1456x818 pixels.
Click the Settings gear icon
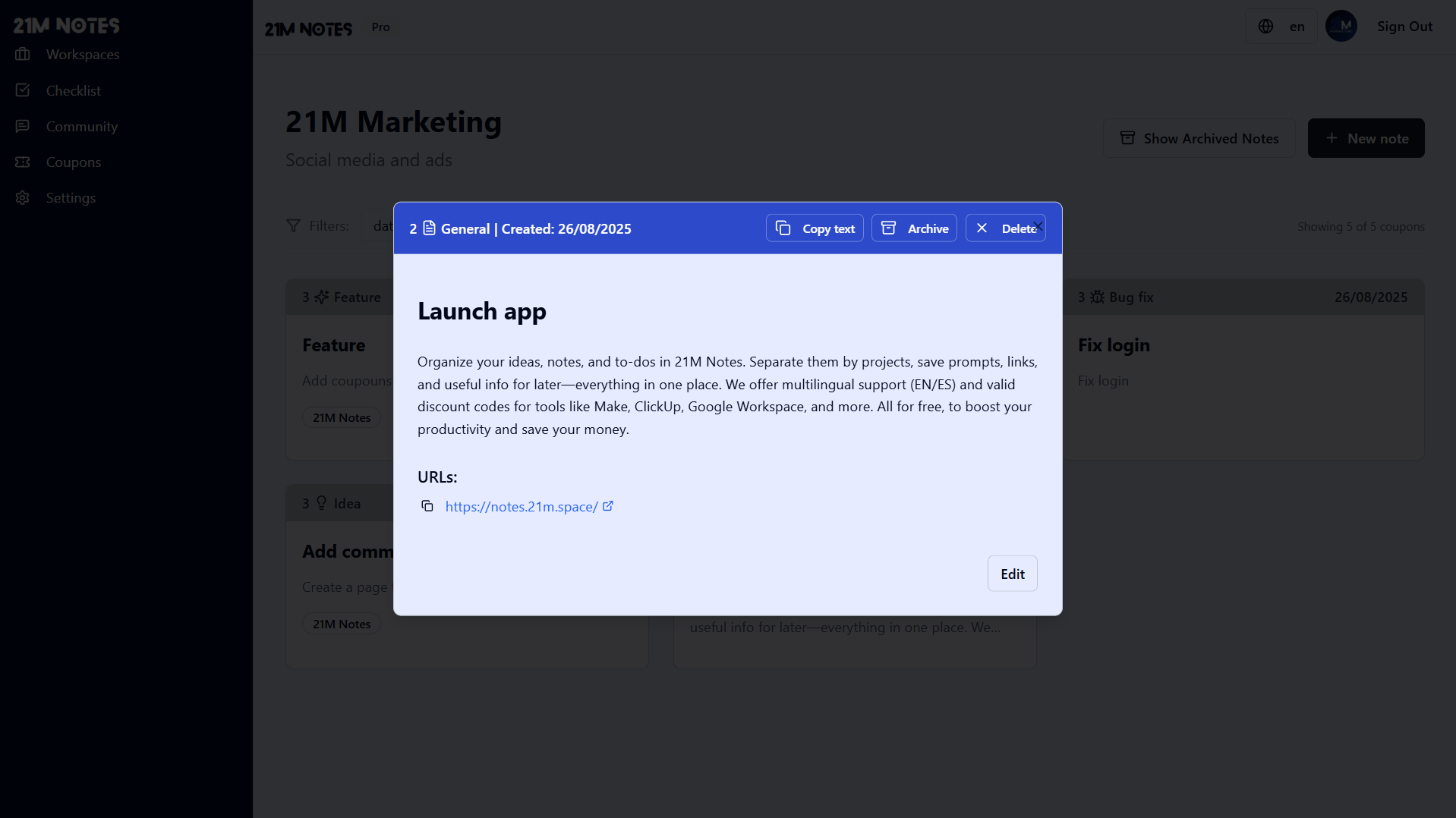23,197
